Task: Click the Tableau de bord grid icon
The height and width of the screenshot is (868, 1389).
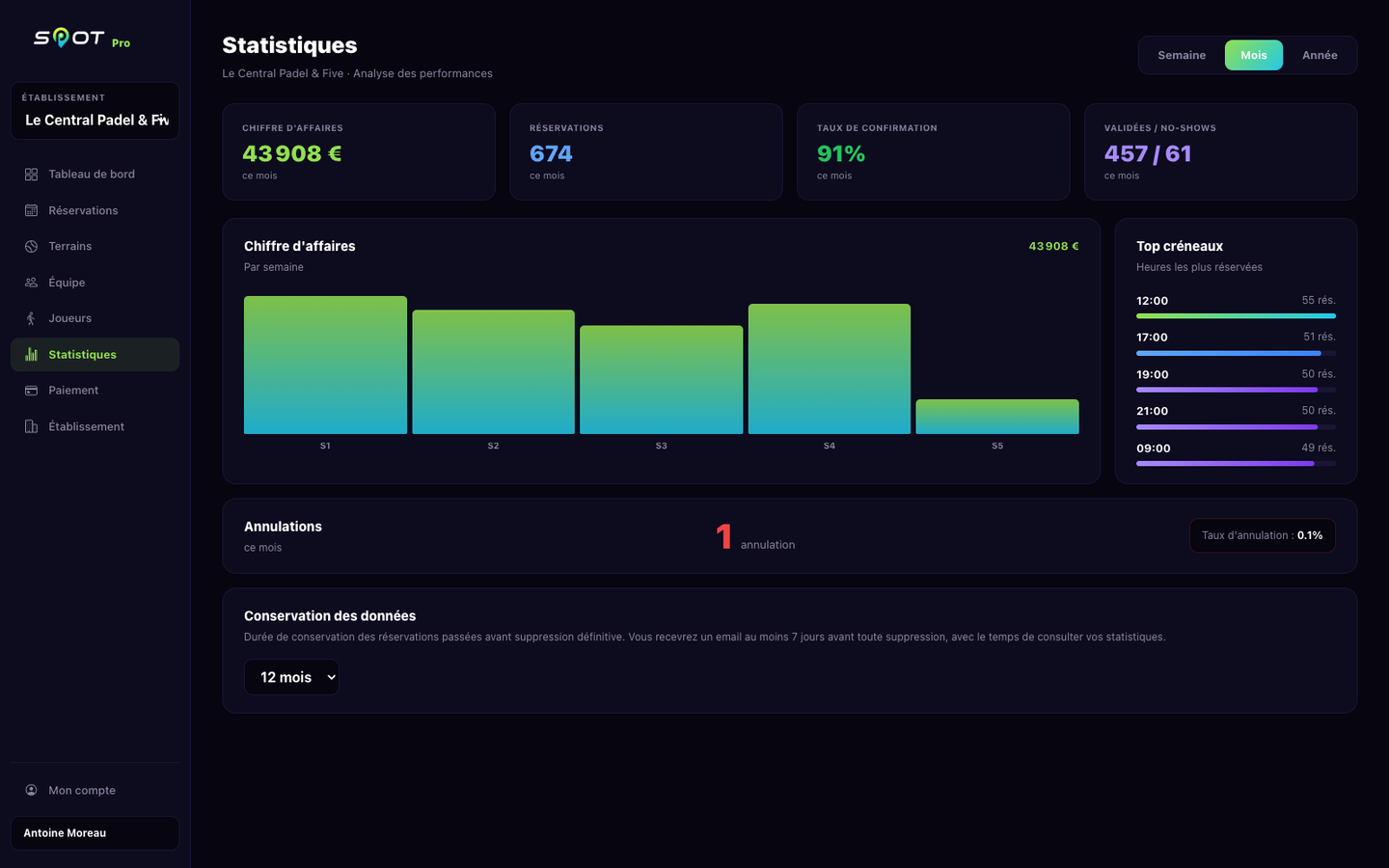Action: pos(31,175)
